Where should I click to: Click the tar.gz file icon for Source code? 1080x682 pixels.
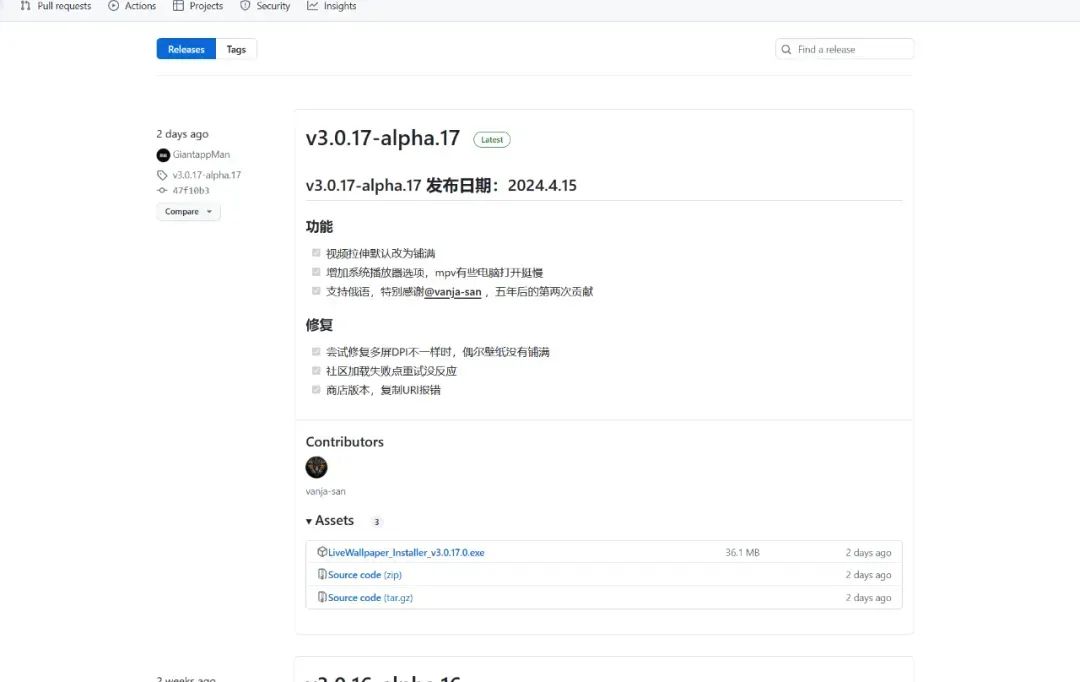point(322,597)
